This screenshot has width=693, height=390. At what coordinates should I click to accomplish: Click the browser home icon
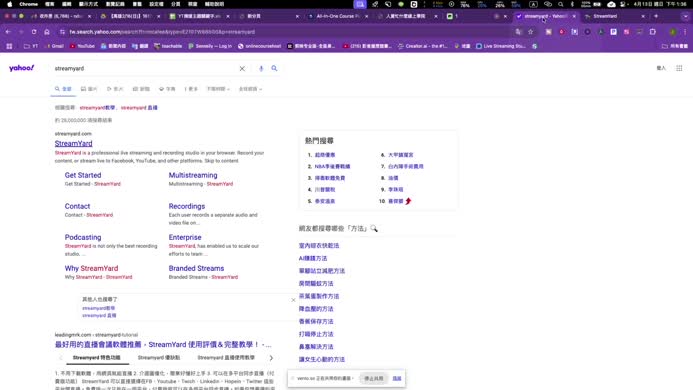(x=47, y=32)
